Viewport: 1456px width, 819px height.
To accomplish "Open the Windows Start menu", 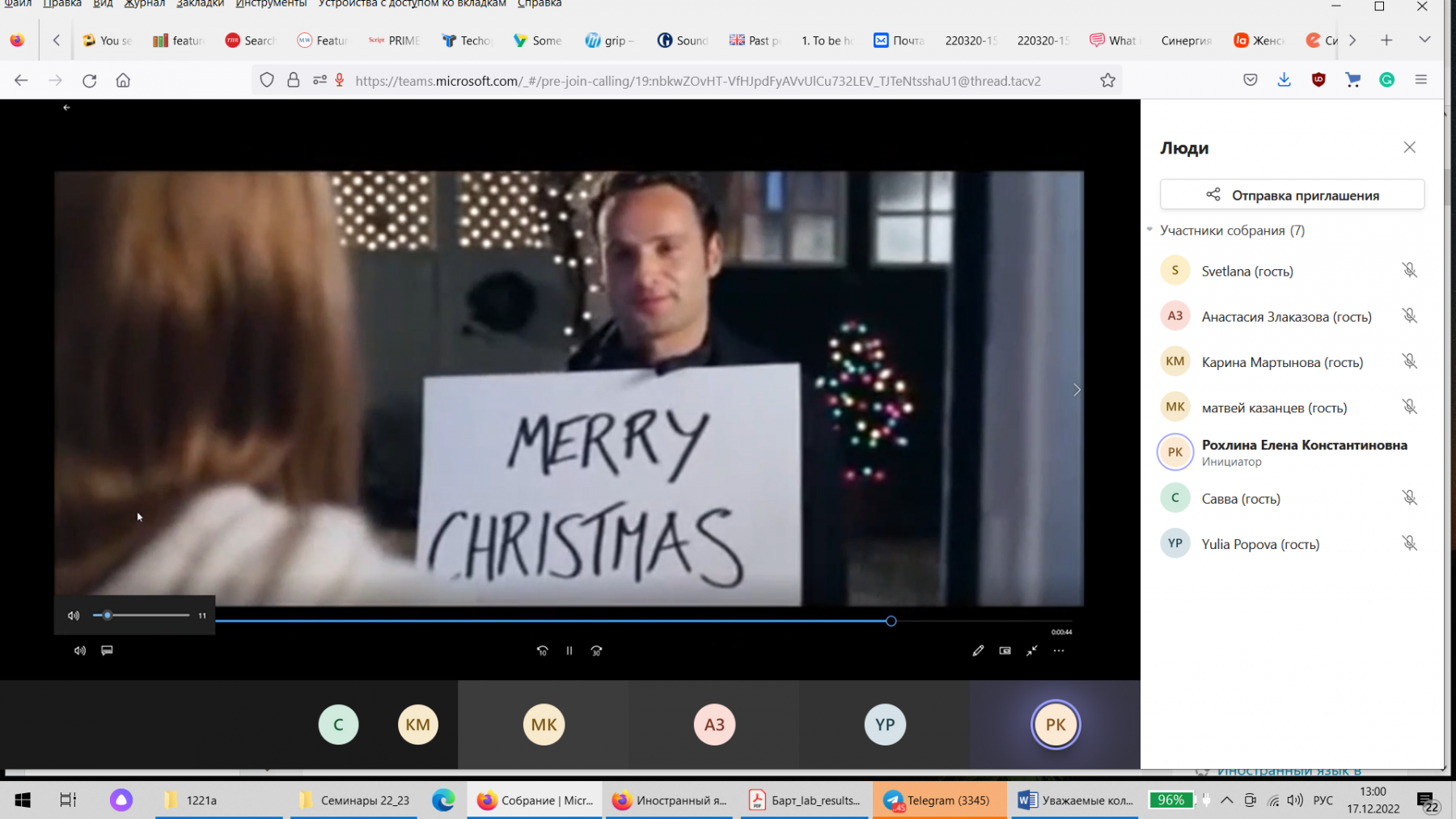I will pos(23,800).
